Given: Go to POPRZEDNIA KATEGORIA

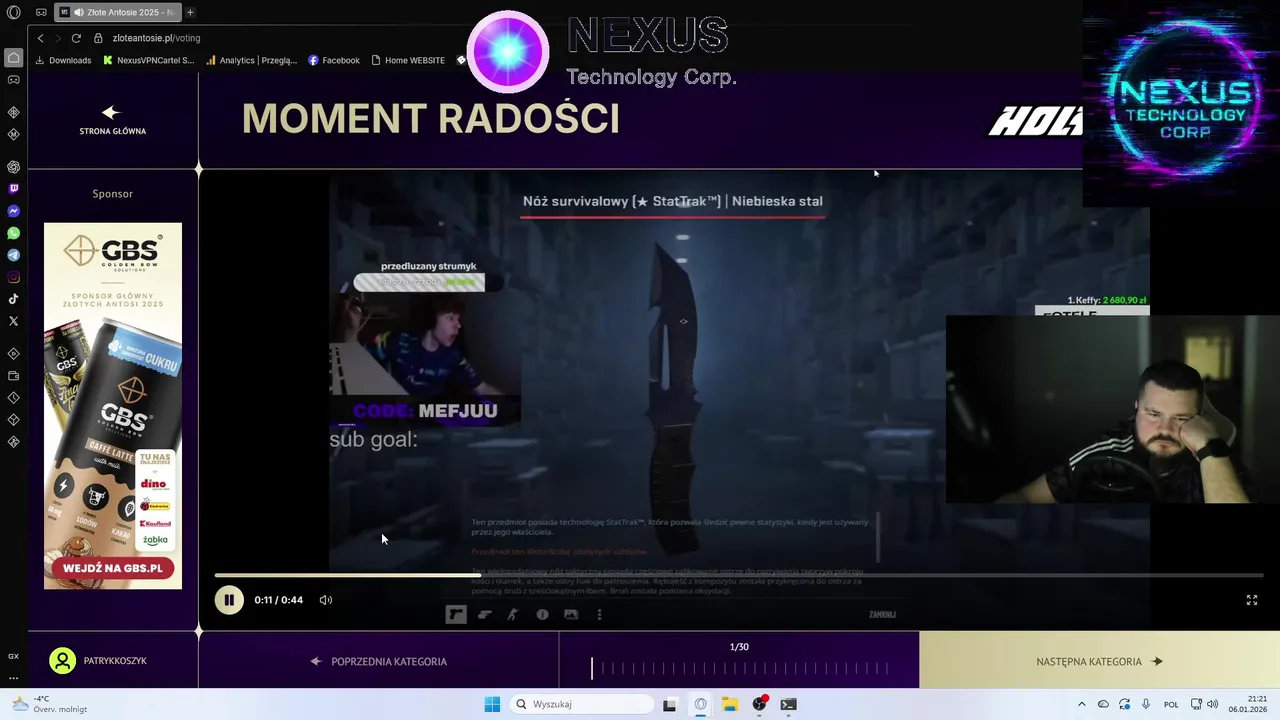Looking at the screenshot, I should pos(379,661).
